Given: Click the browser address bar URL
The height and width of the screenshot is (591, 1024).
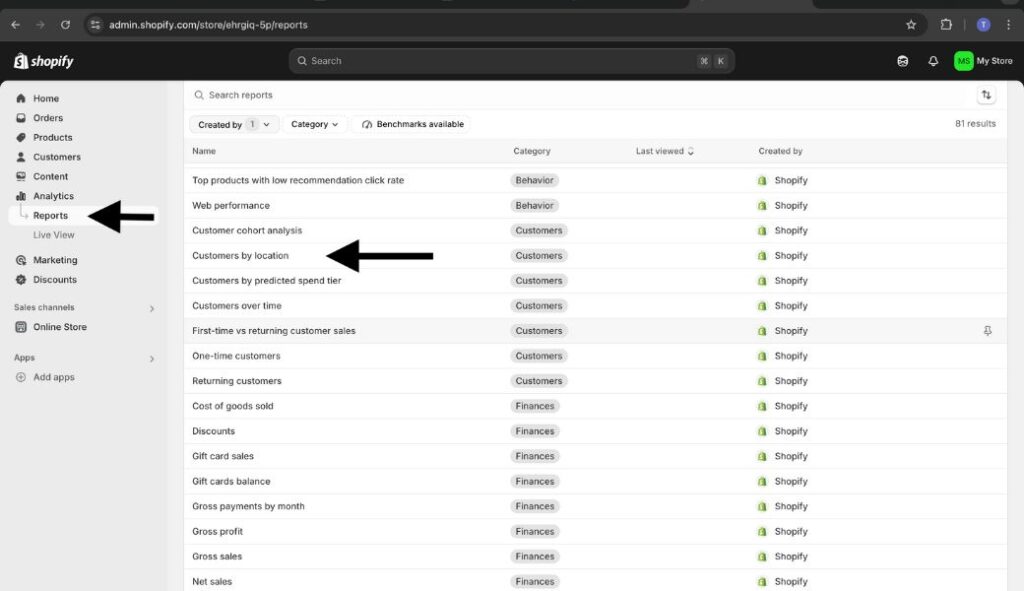Looking at the screenshot, I should point(208,25).
